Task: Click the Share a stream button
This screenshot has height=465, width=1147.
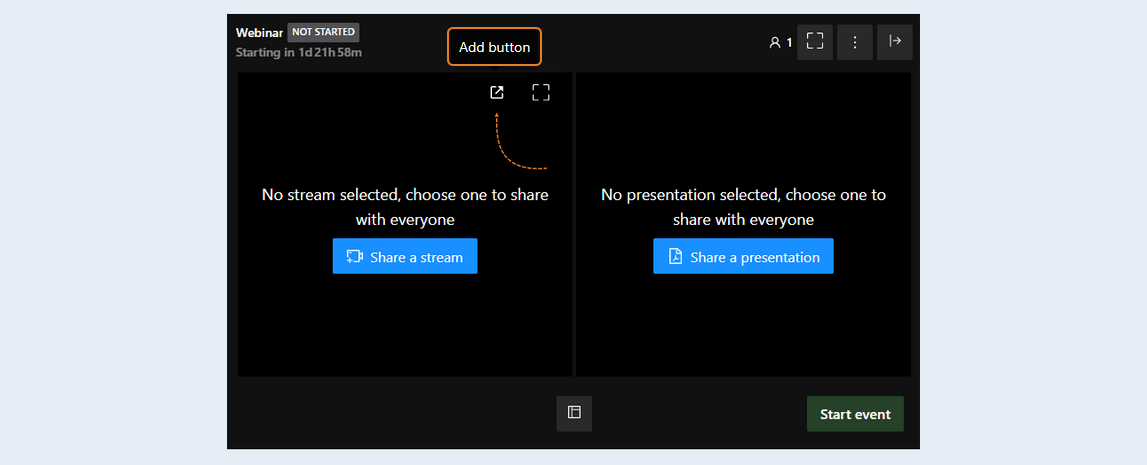Action: [x=405, y=257]
